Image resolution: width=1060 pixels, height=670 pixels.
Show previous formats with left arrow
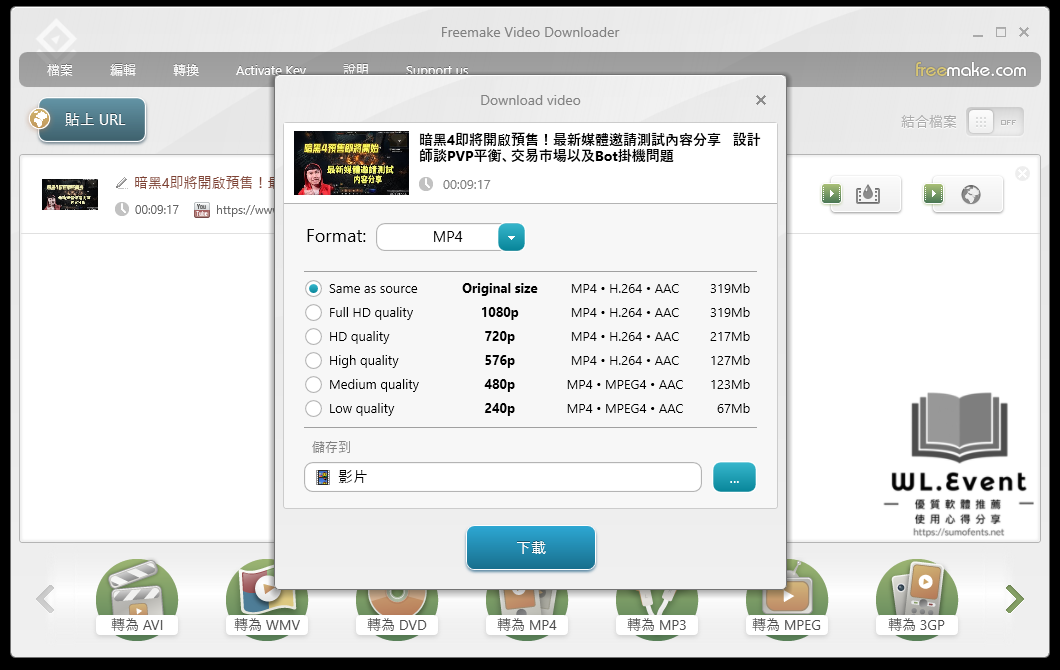pyautogui.click(x=45, y=598)
